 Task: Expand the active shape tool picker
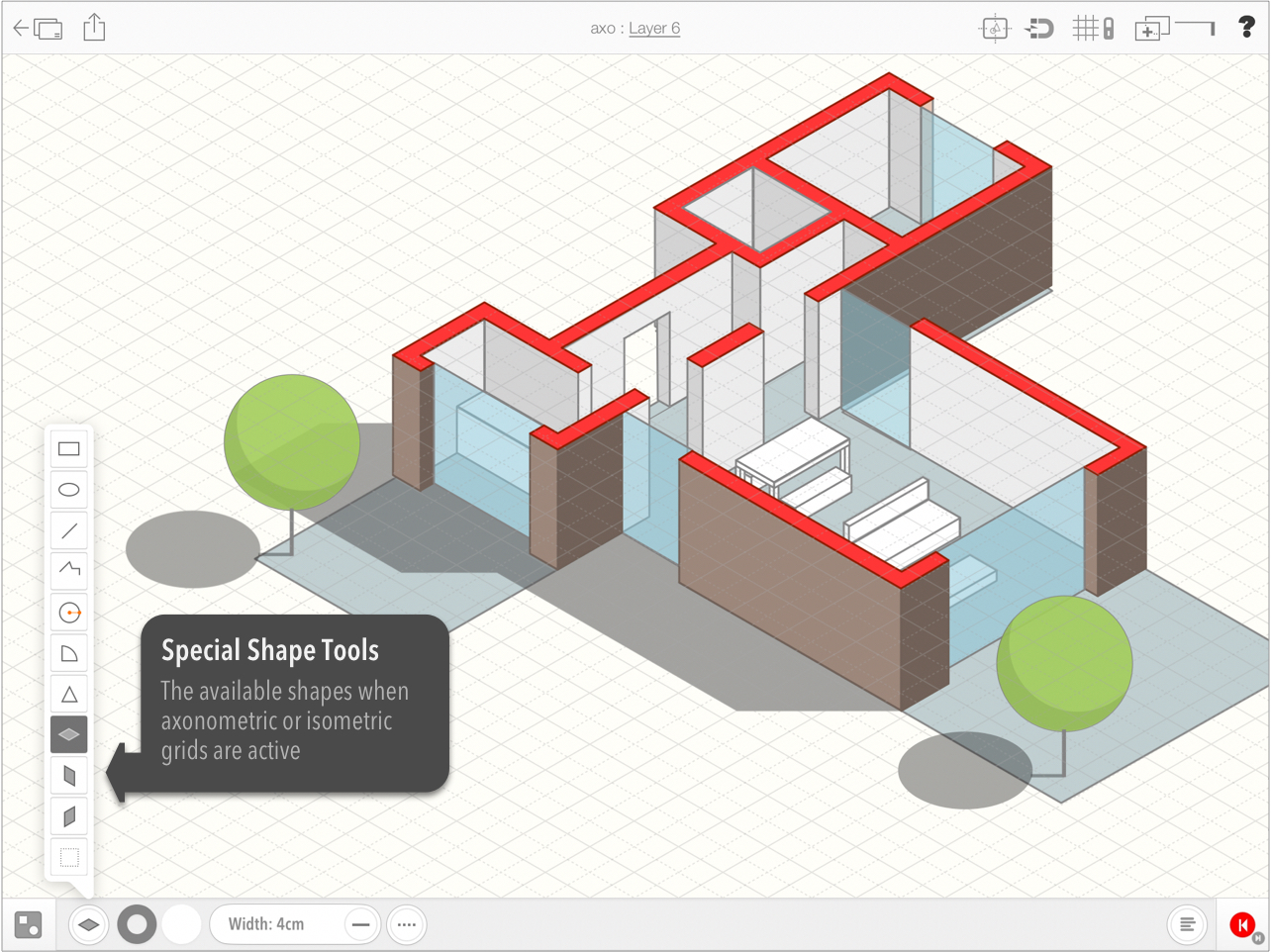click(89, 925)
